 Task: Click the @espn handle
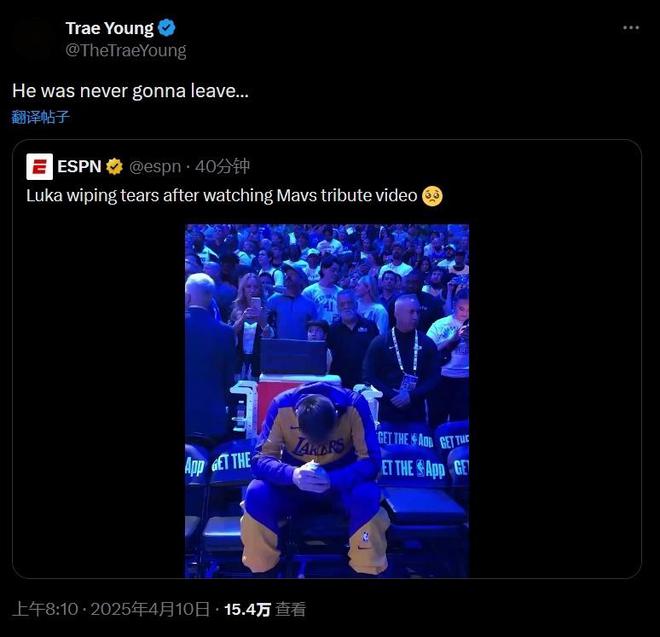click(155, 167)
